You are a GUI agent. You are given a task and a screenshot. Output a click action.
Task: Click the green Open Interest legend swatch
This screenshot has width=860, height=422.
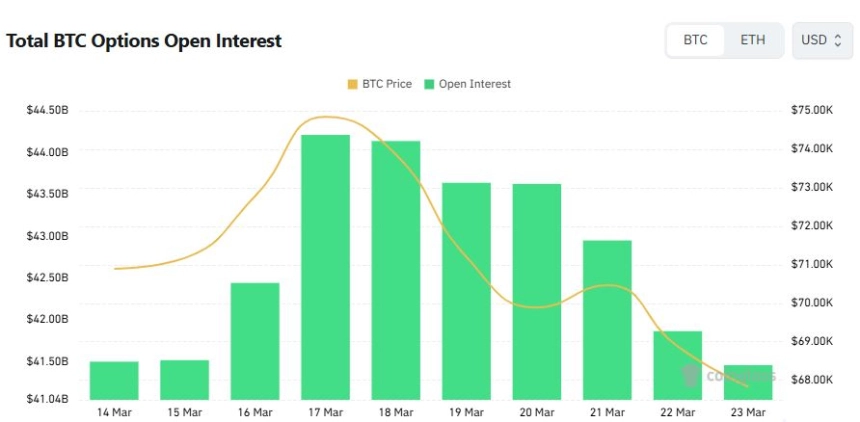pos(429,84)
